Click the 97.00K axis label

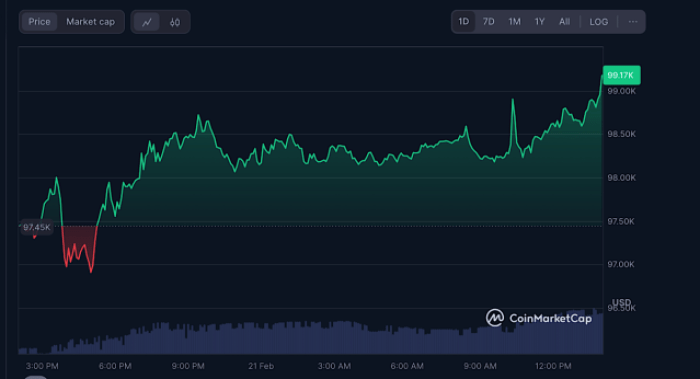(621, 264)
